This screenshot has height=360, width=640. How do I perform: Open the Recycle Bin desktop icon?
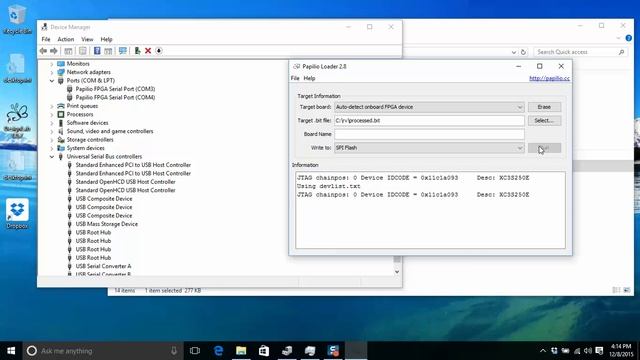click(17, 20)
